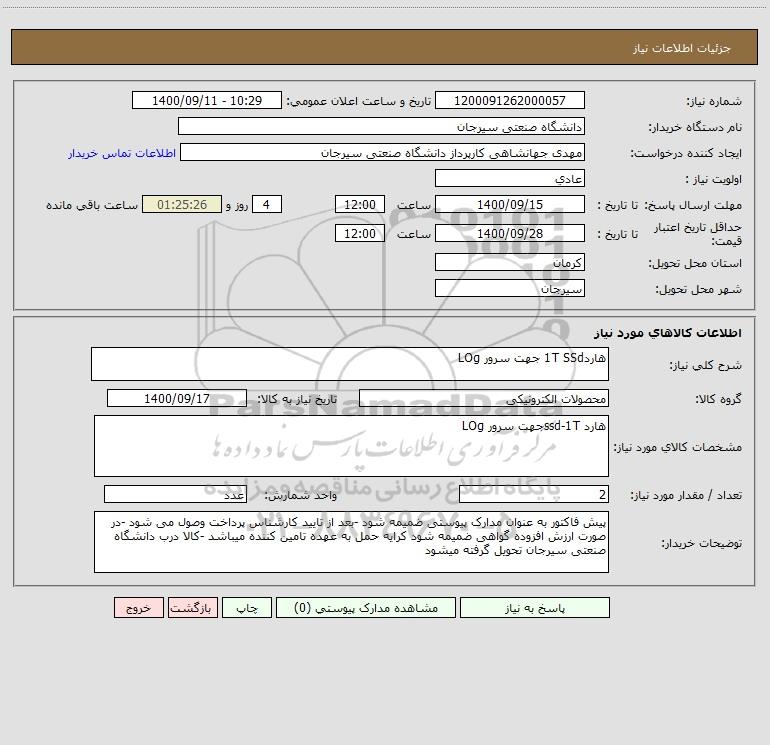The height and width of the screenshot is (745, 770).
Task: Click the countdown timer 01:25:26
Action: 182,204
